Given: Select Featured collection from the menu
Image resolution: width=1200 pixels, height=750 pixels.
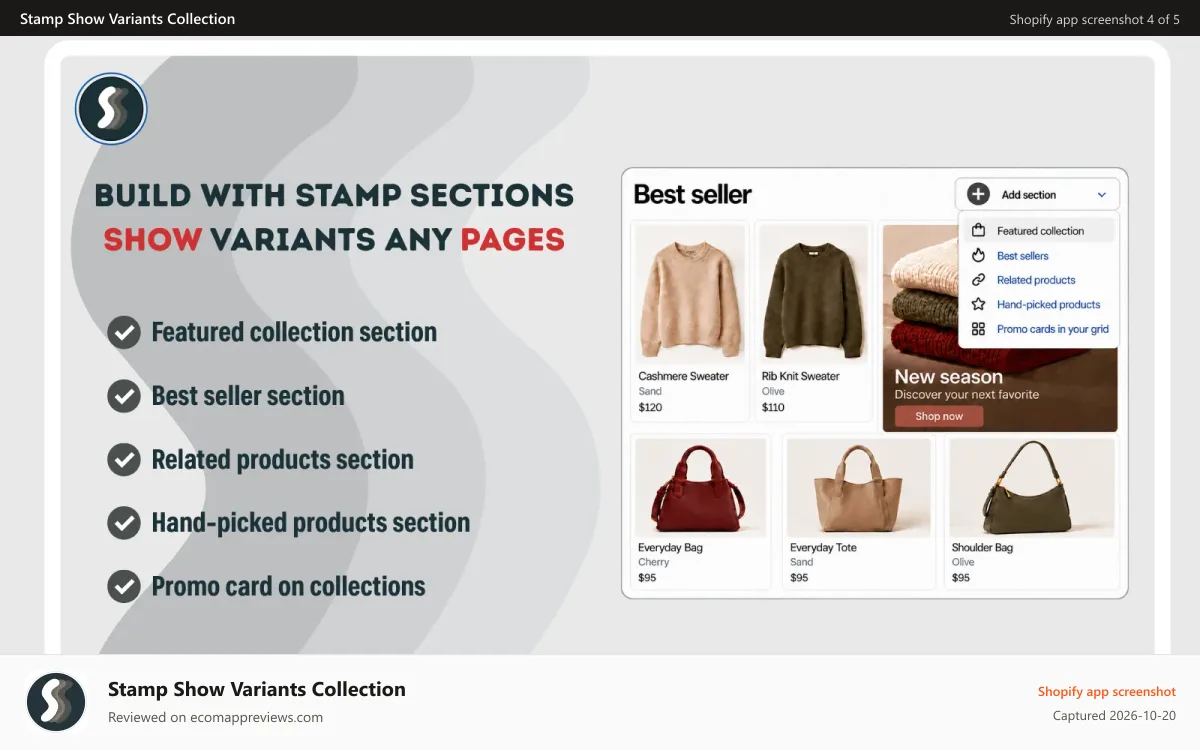Looking at the screenshot, I should pyautogui.click(x=1038, y=231).
